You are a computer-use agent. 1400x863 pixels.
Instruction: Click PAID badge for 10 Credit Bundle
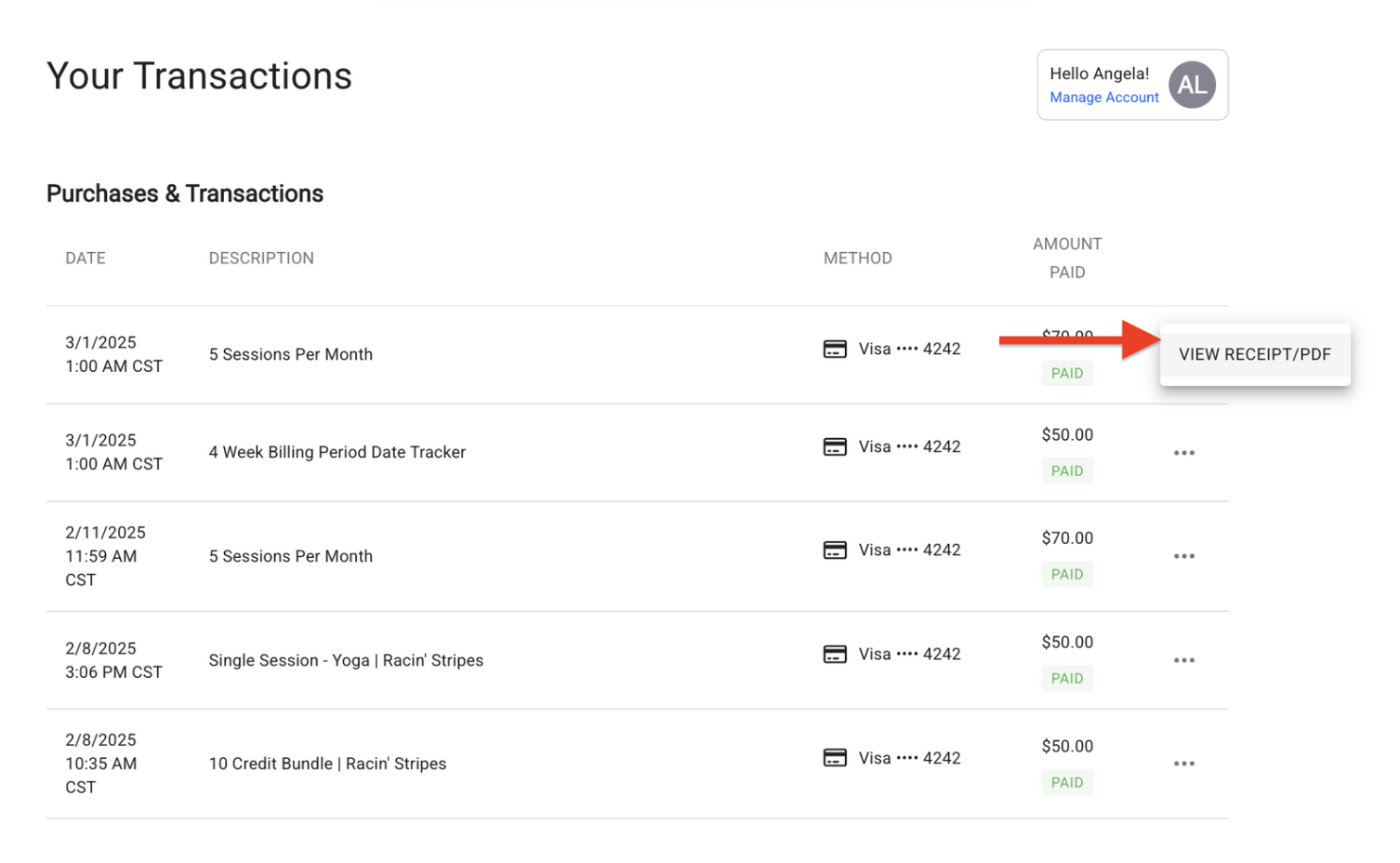pos(1066,783)
